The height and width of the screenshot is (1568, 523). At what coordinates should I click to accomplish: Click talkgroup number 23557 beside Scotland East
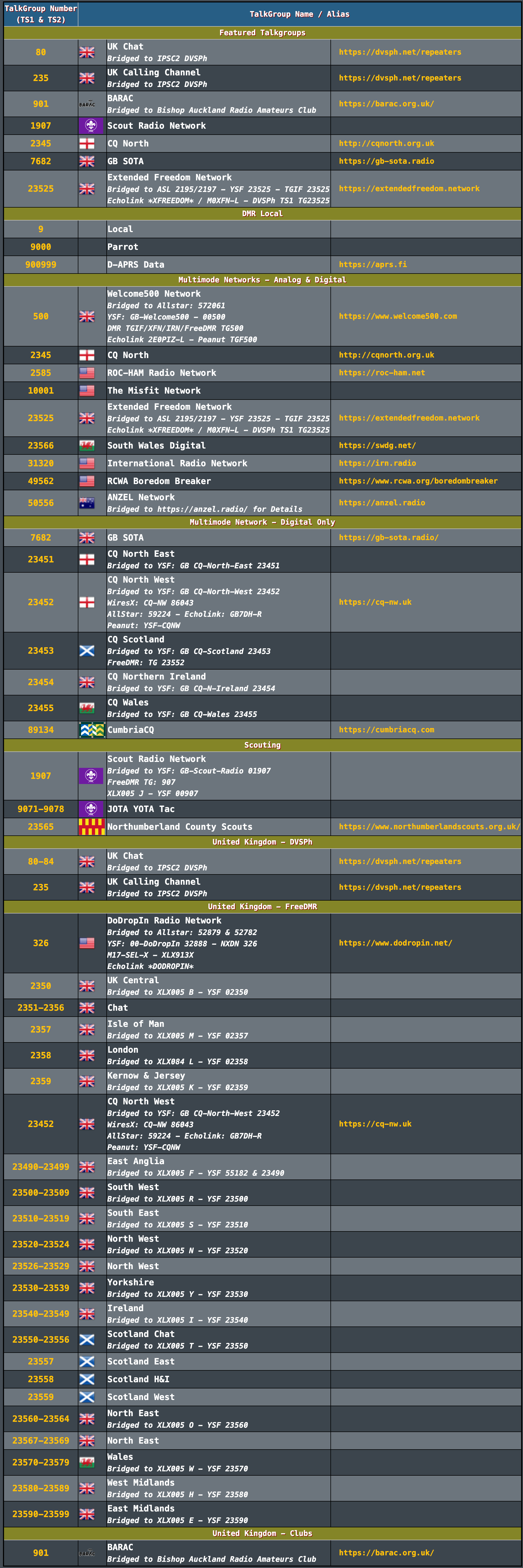(x=41, y=1362)
